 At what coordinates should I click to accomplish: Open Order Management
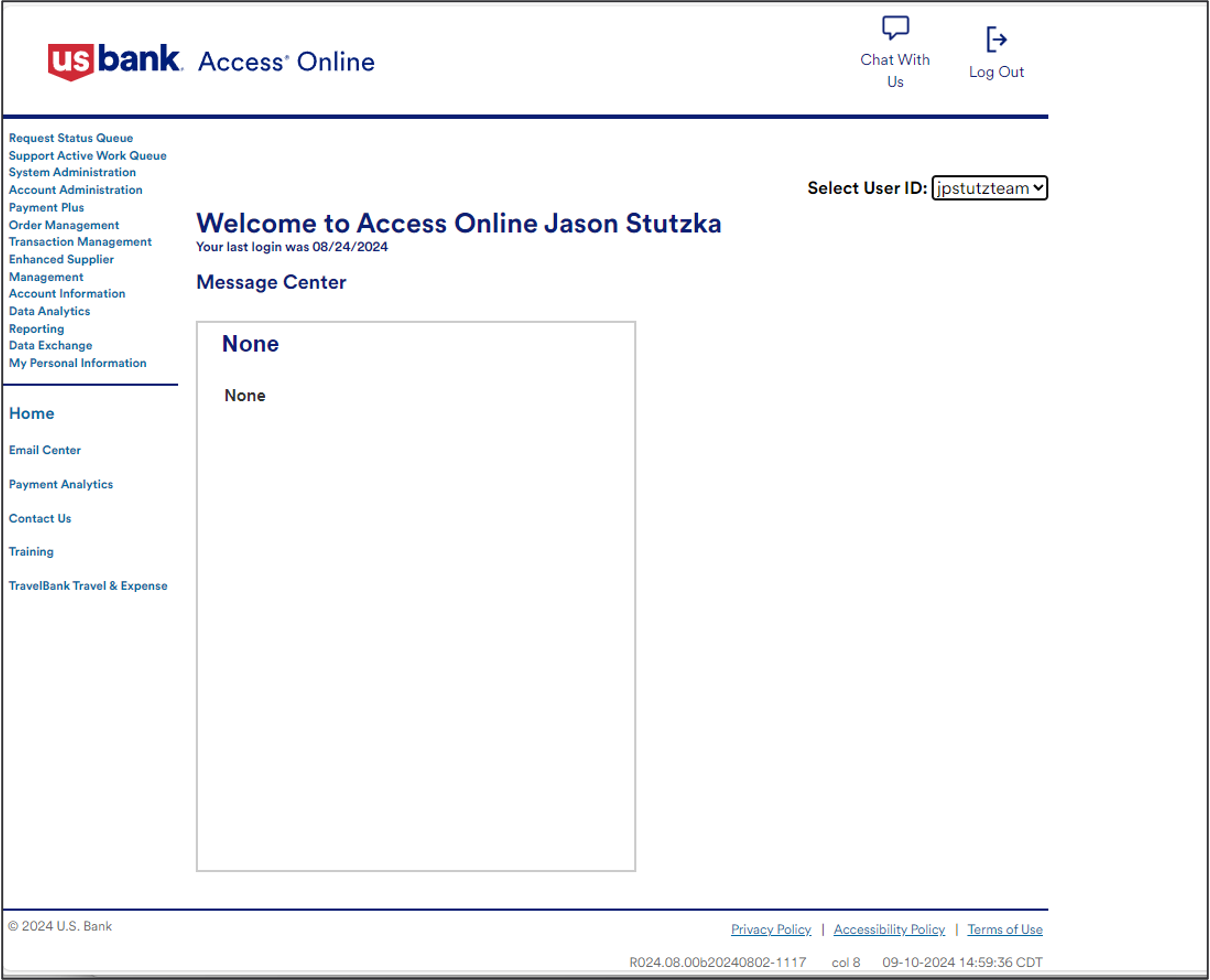(x=64, y=225)
